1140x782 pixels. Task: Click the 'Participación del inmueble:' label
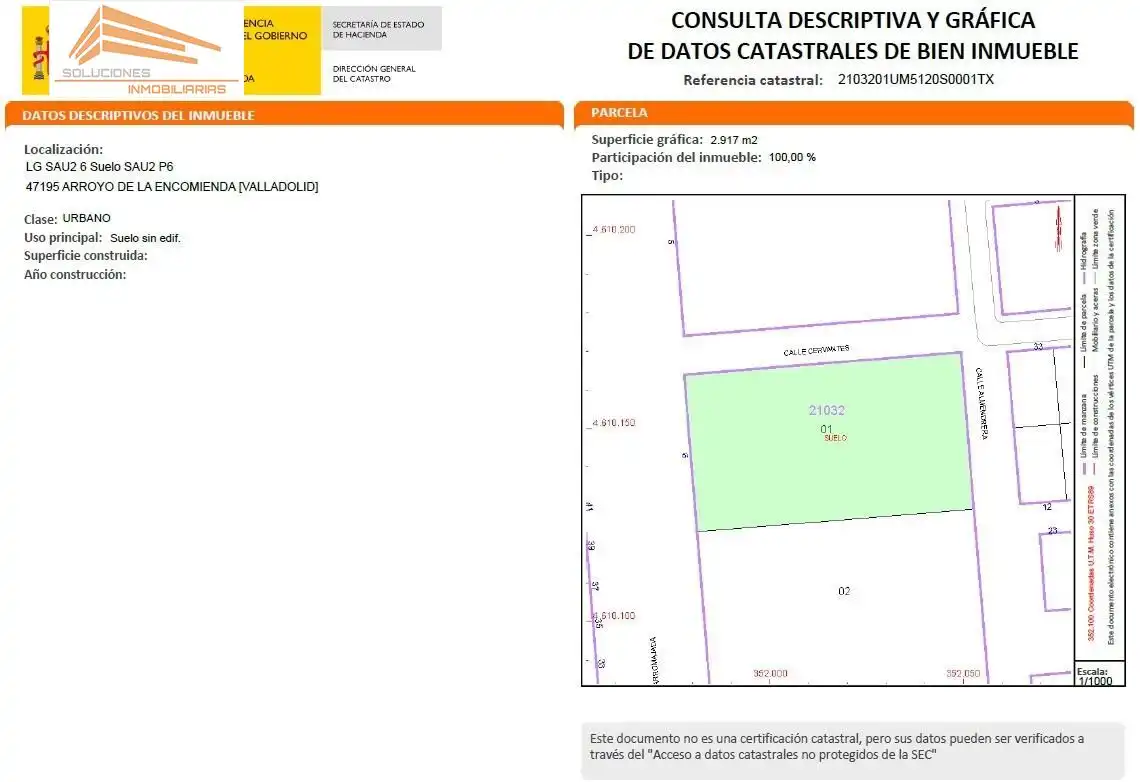[676, 158]
